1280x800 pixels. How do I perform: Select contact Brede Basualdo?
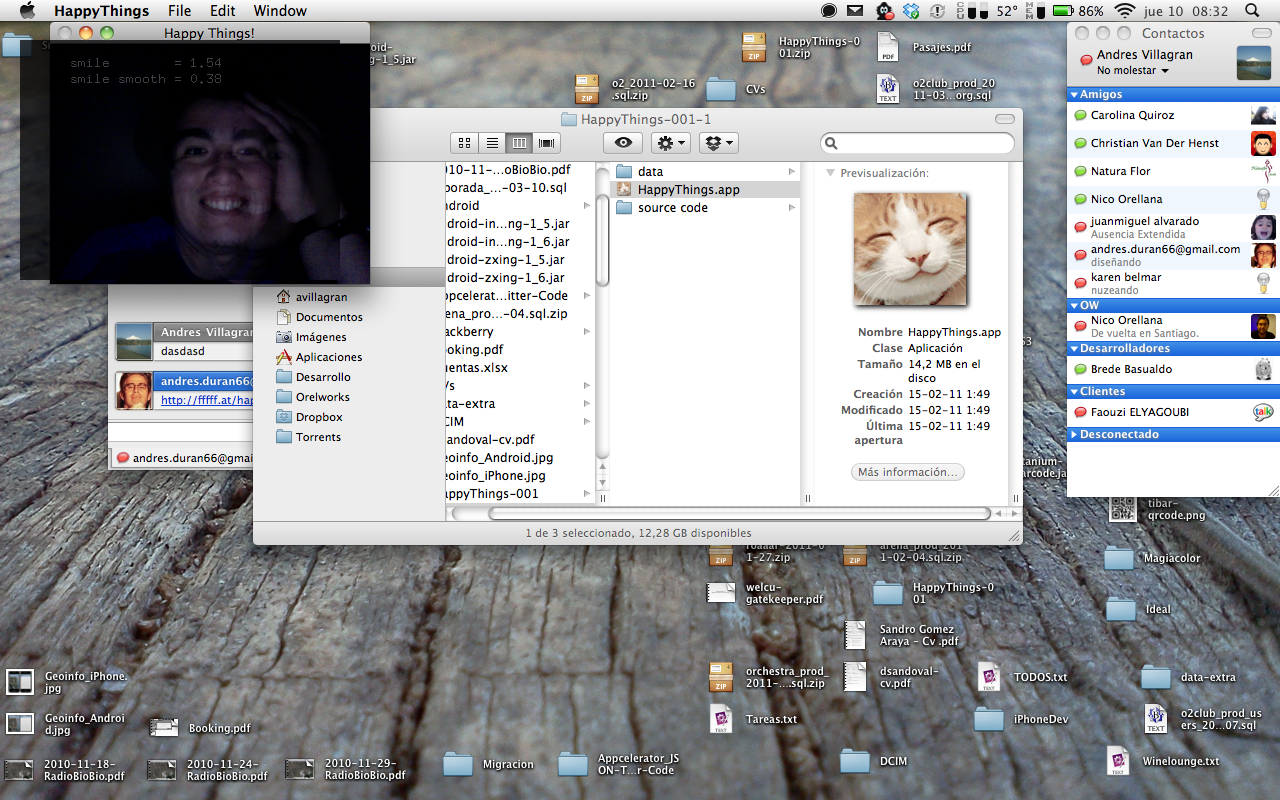(1173, 369)
